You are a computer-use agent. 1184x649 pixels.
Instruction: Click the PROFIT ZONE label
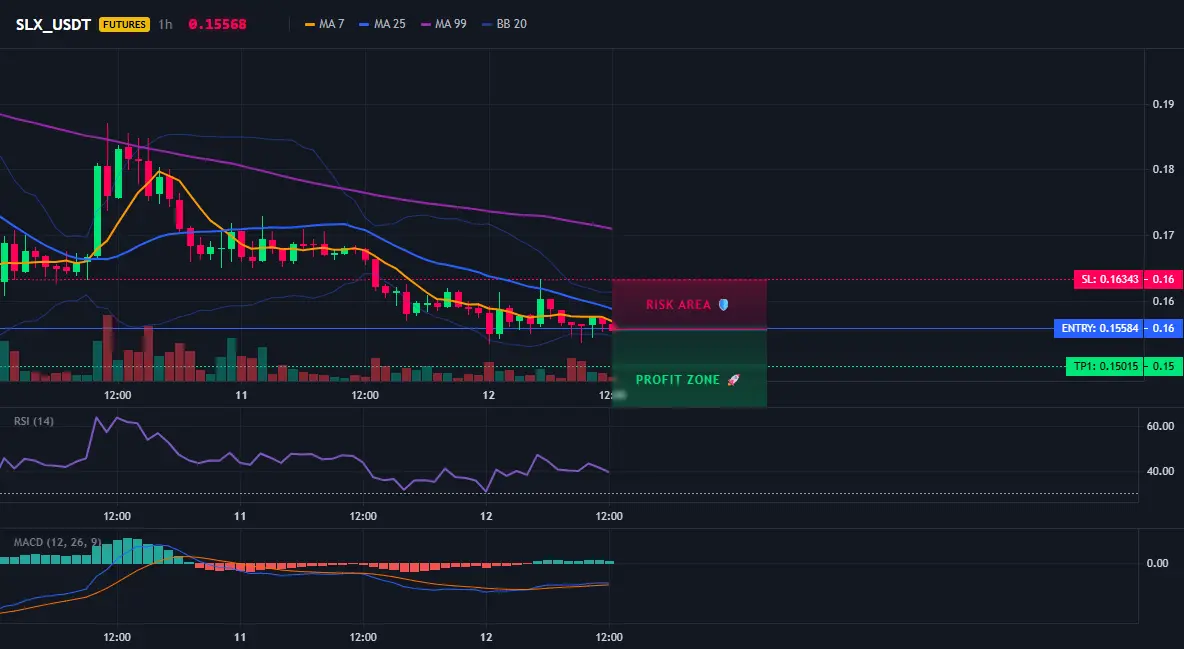[x=677, y=380]
